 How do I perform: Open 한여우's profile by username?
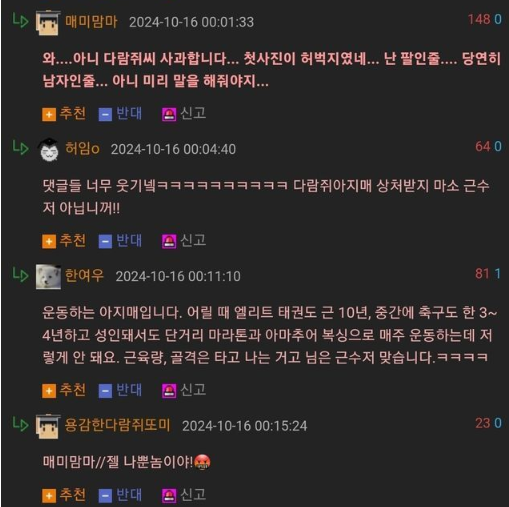(x=84, y=276)
